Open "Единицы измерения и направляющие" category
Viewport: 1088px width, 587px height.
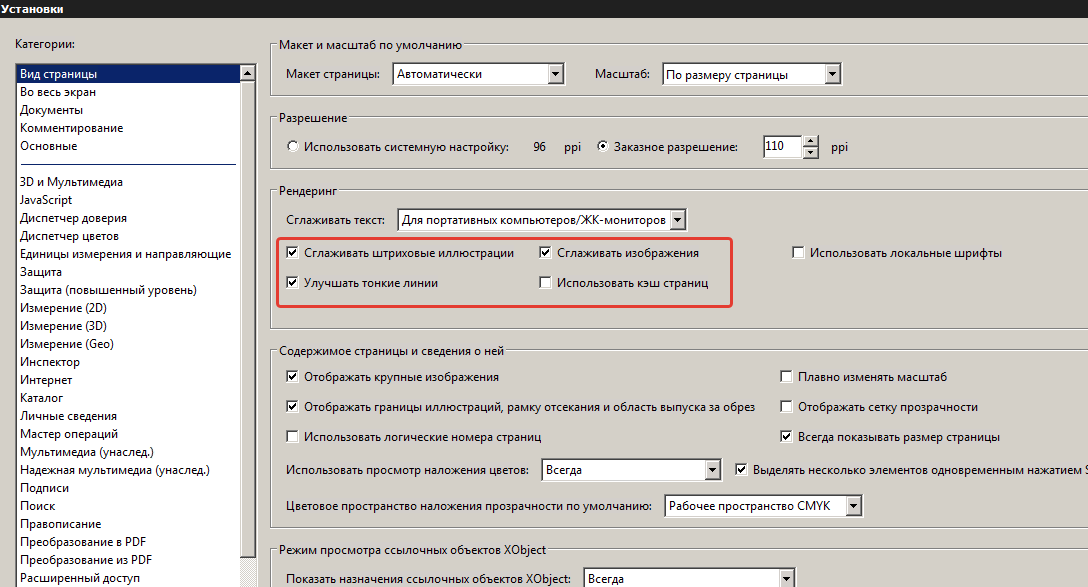pos(126,254)
